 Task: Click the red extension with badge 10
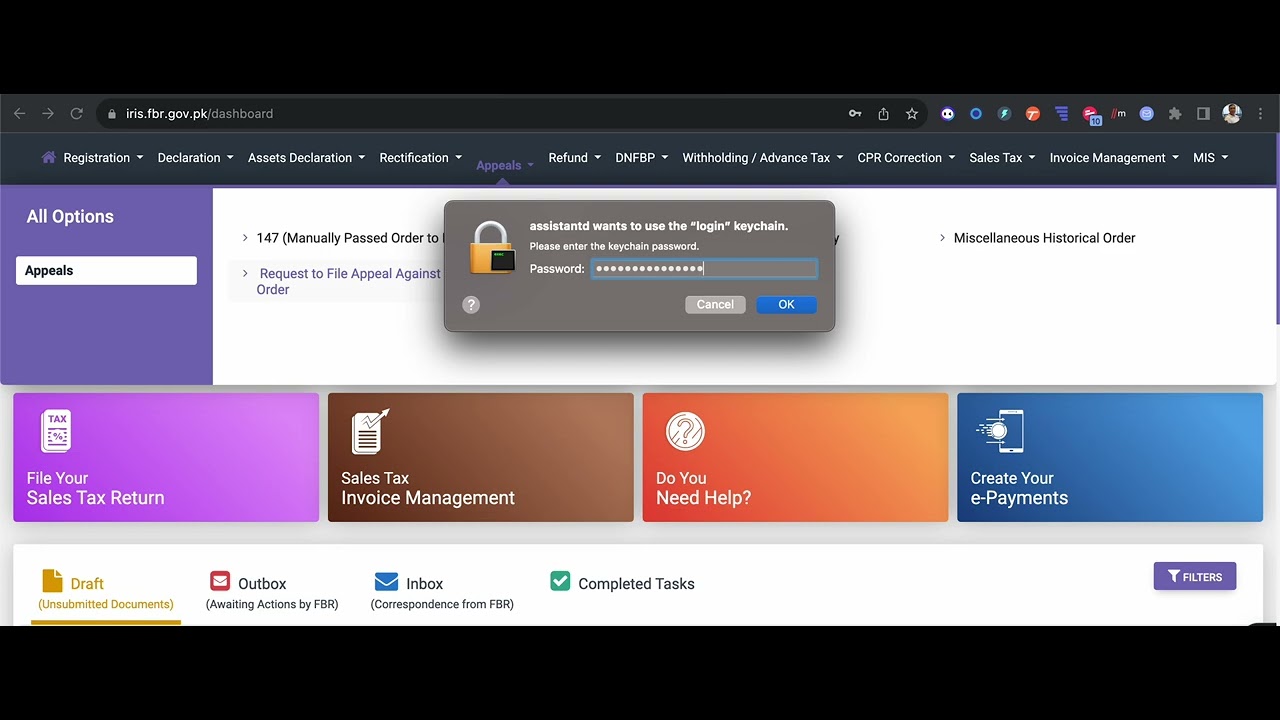(x=1091, y=115)
